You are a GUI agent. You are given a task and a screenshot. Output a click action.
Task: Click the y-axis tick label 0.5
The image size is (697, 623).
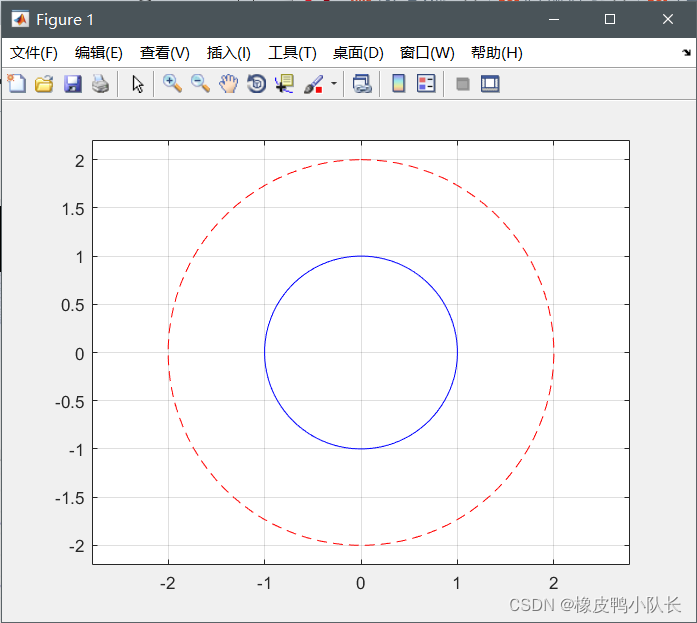pyautogui.click(x=72, y=305)
